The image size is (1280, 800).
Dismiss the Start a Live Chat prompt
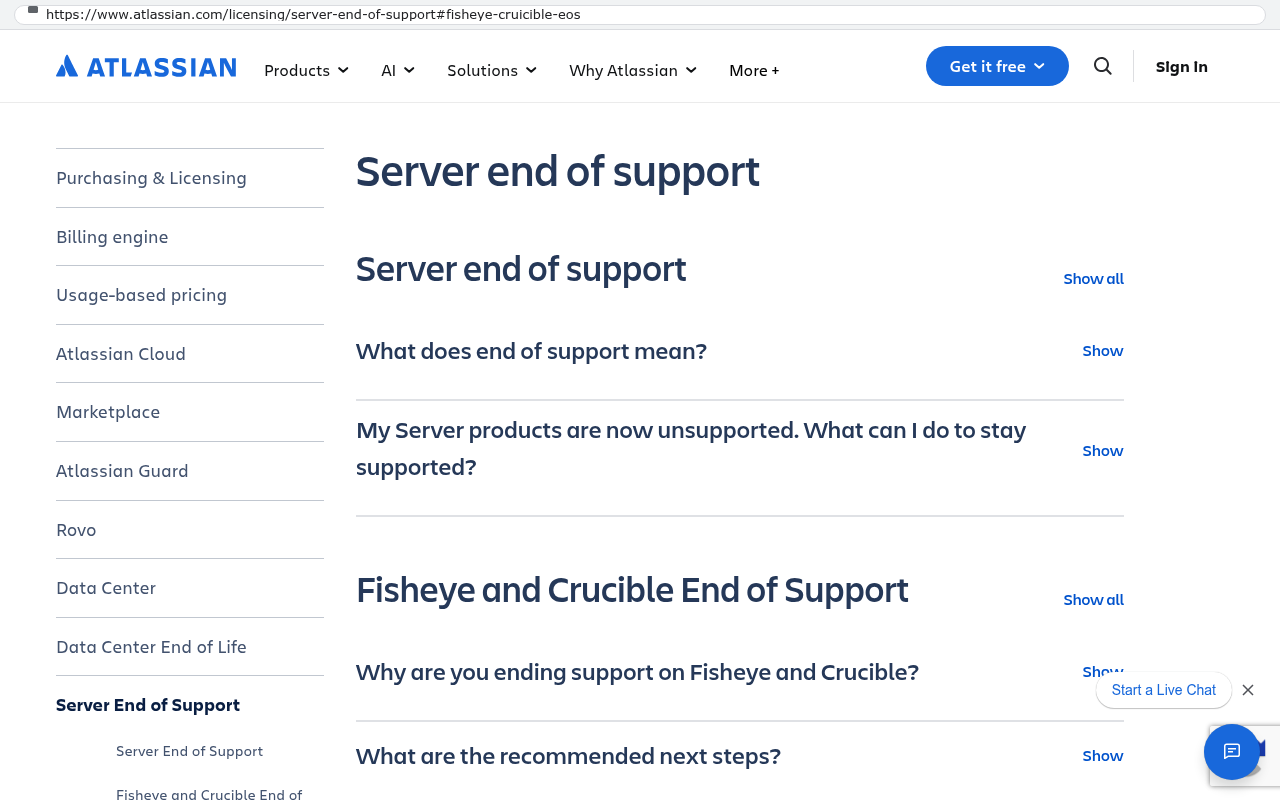1247,690
